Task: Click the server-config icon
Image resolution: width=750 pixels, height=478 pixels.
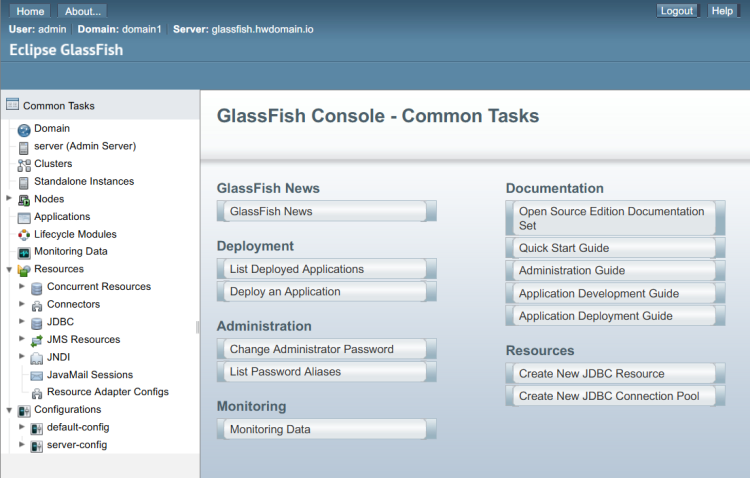Action: pyautogui.click(x=36, y=446)
